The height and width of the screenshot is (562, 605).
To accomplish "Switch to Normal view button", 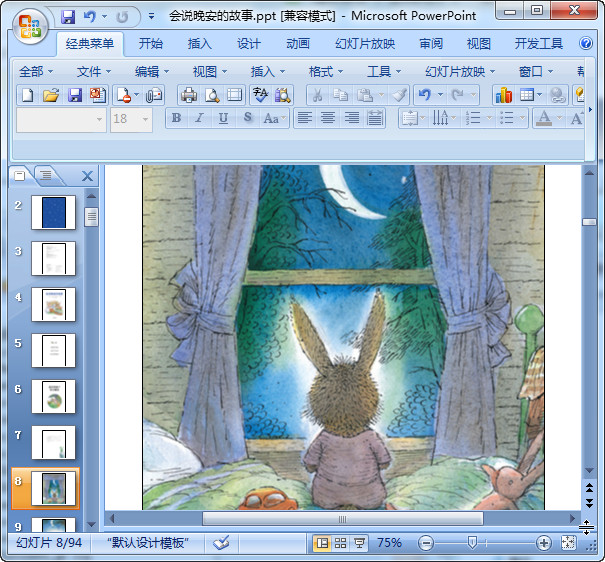I will click(x=322, y=543).
